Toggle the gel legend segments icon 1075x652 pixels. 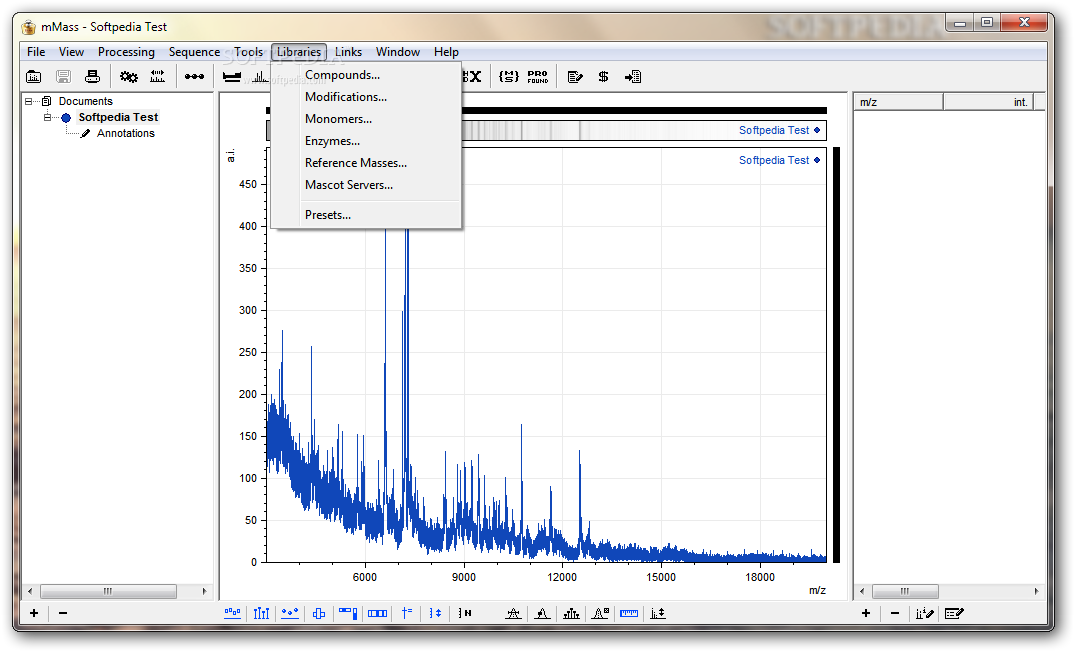click(x=378, y=613)
